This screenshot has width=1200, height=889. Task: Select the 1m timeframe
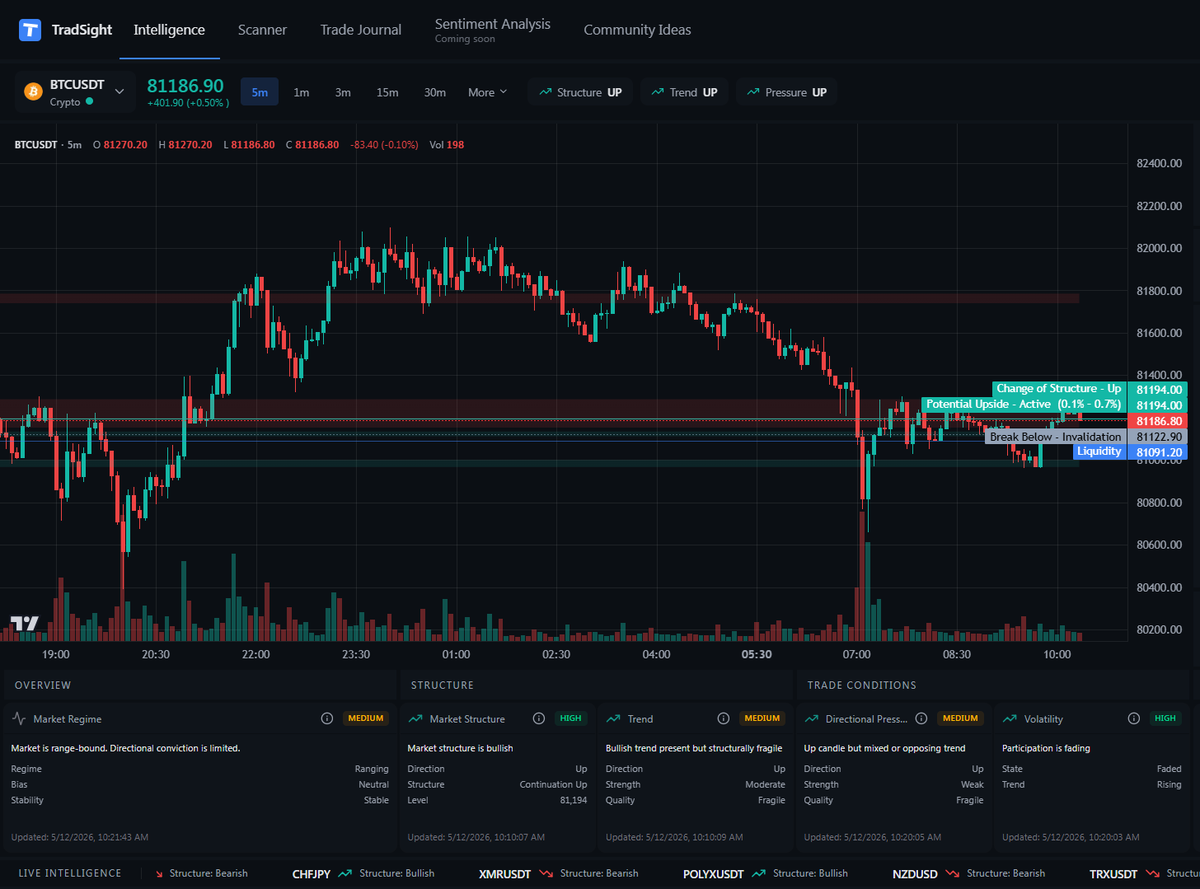tap(301, 92)
